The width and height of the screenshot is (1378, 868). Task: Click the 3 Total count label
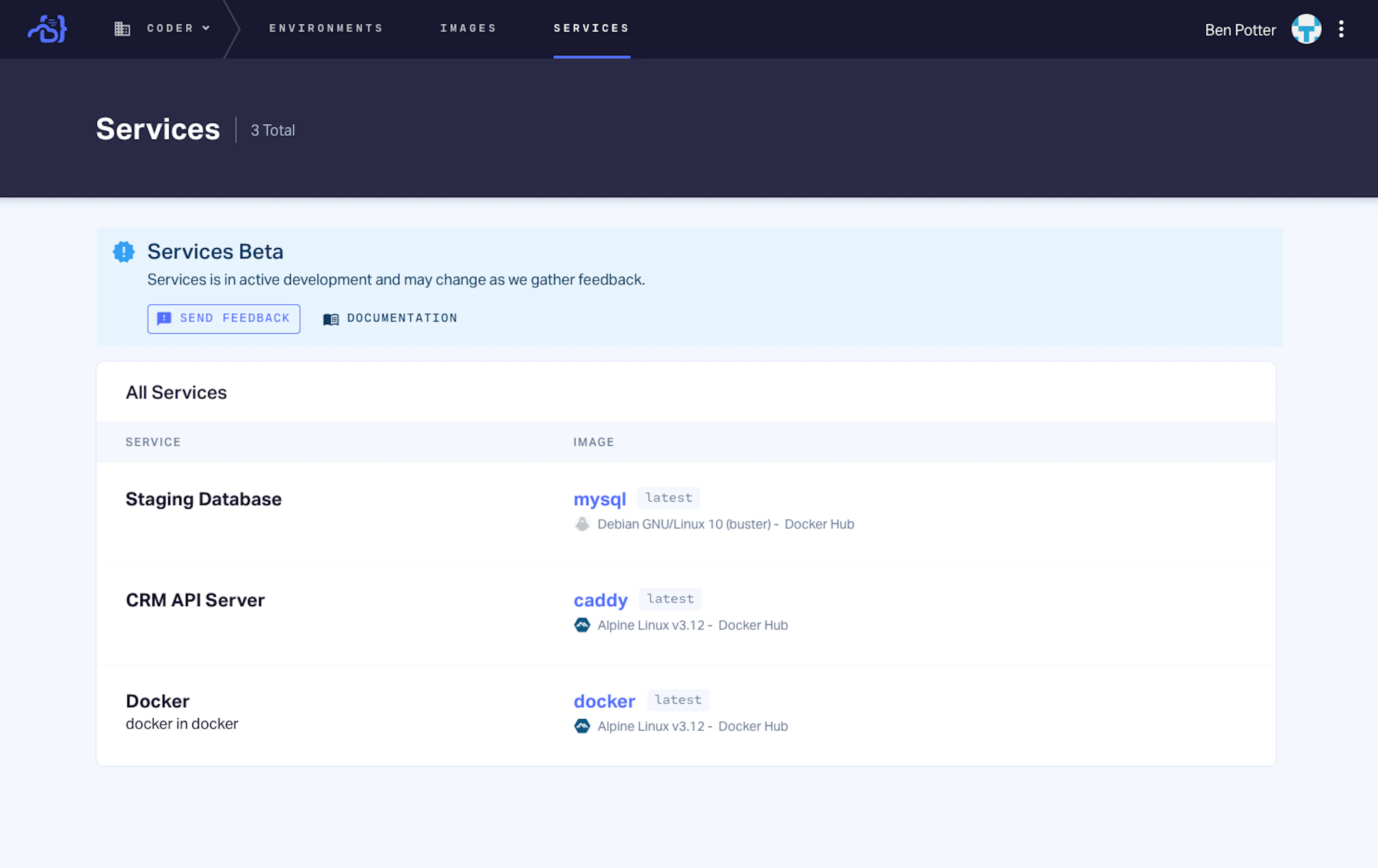click(x=273, y=131)
